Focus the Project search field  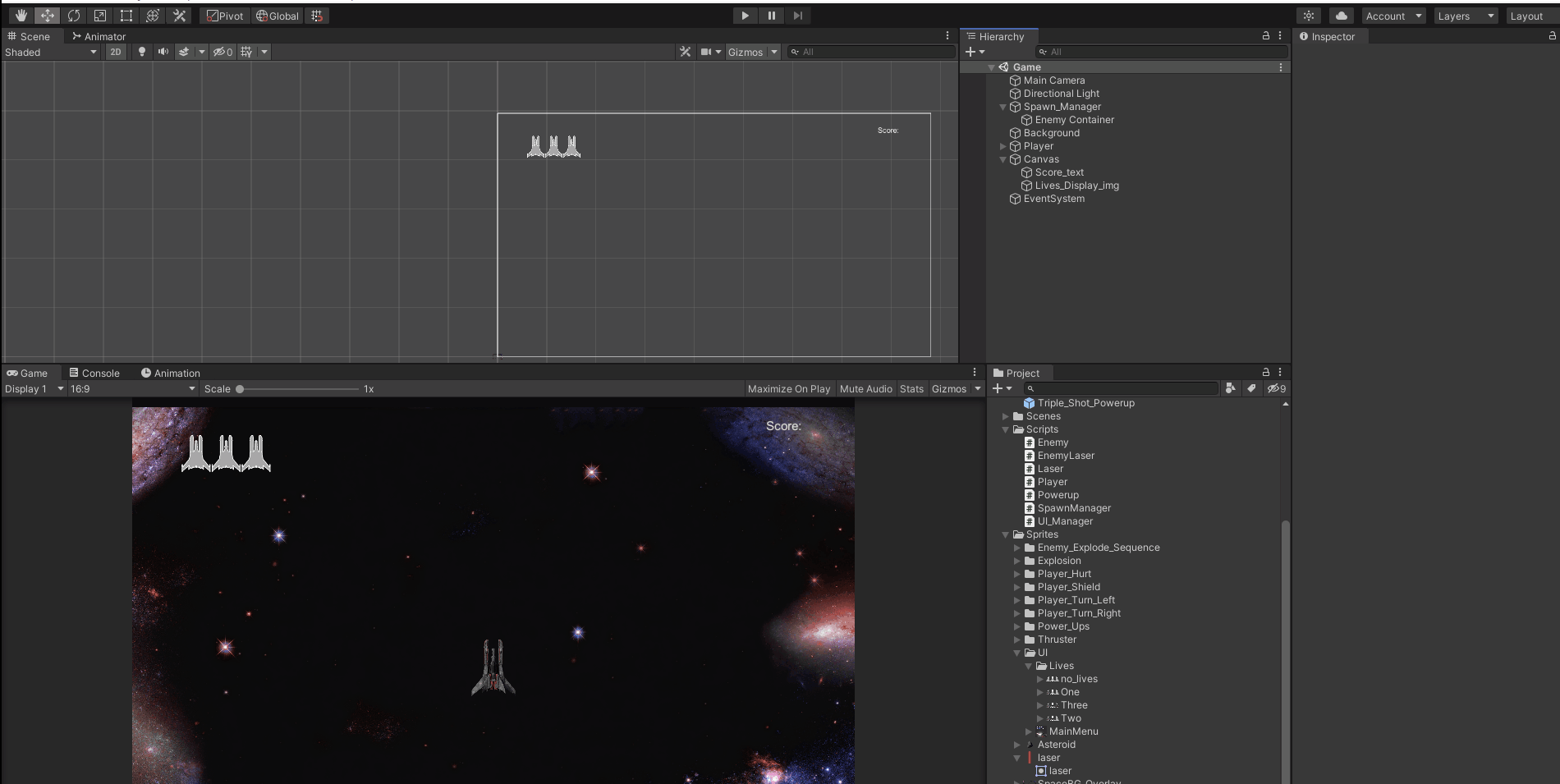[1121, 388]
